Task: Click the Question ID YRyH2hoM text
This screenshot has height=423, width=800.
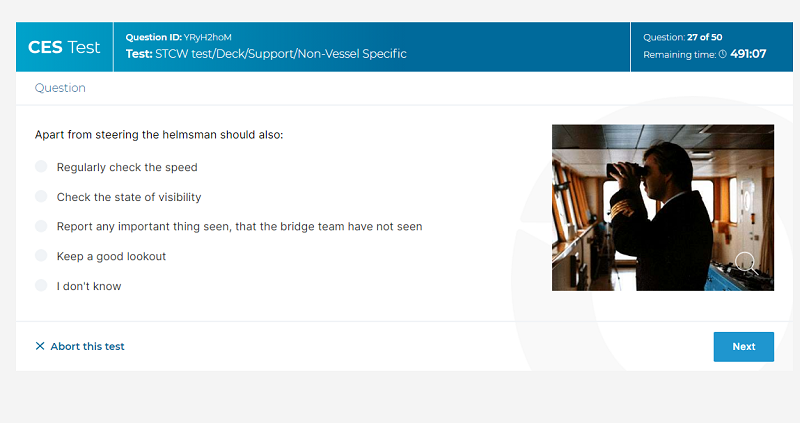Action: [x=179, y=37]
